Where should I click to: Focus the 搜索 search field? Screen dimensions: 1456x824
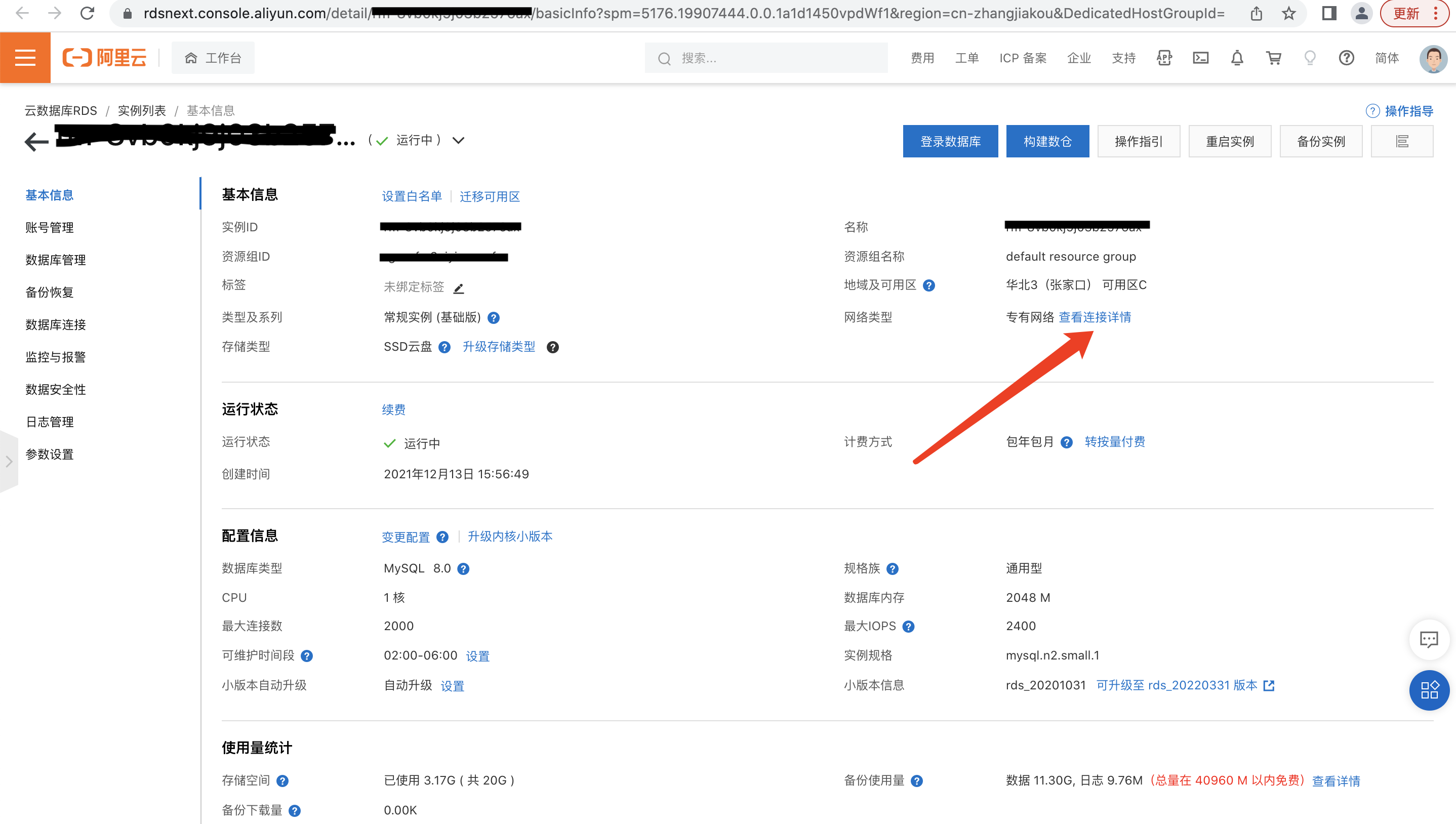[x=766, y=58]
